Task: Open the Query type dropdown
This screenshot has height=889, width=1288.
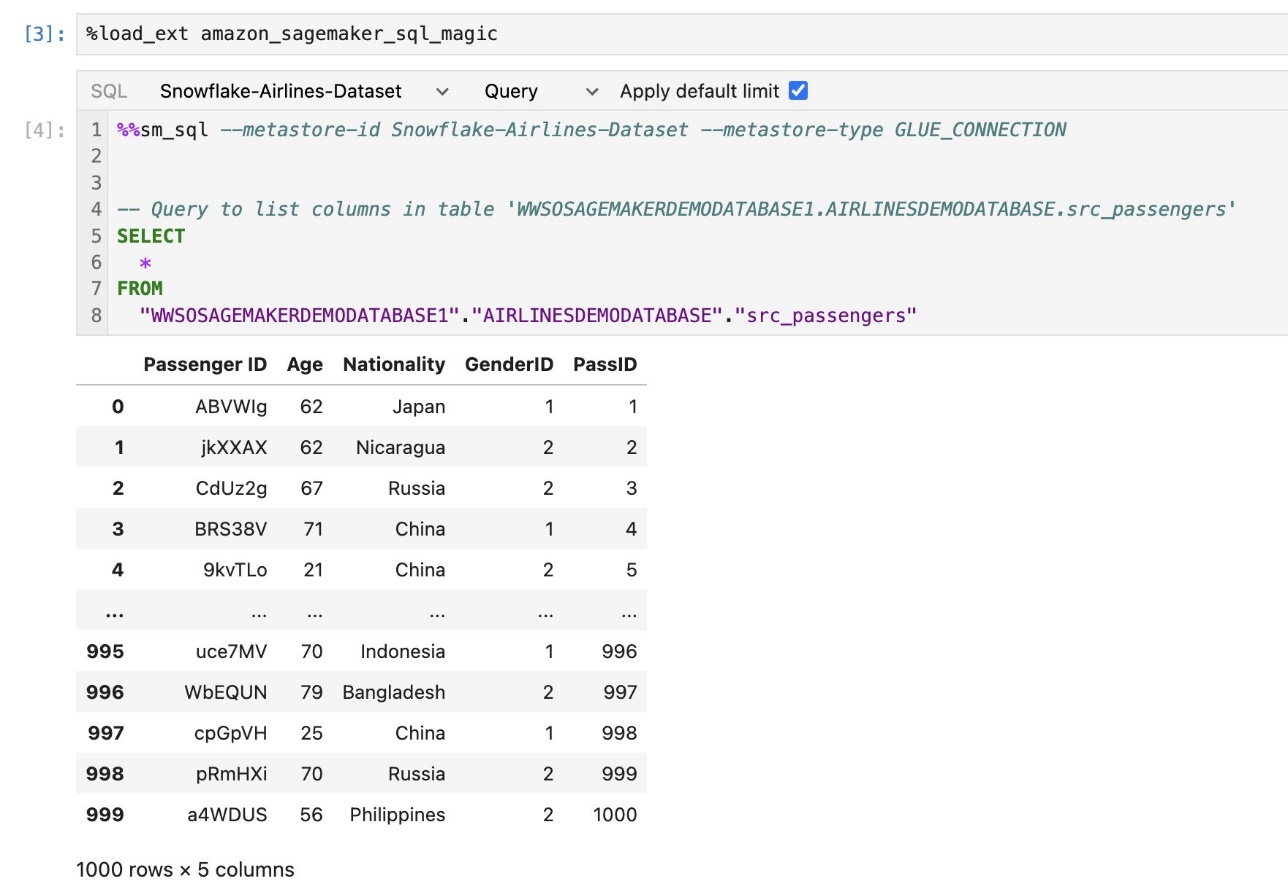Action: click(x=541, y=91)
